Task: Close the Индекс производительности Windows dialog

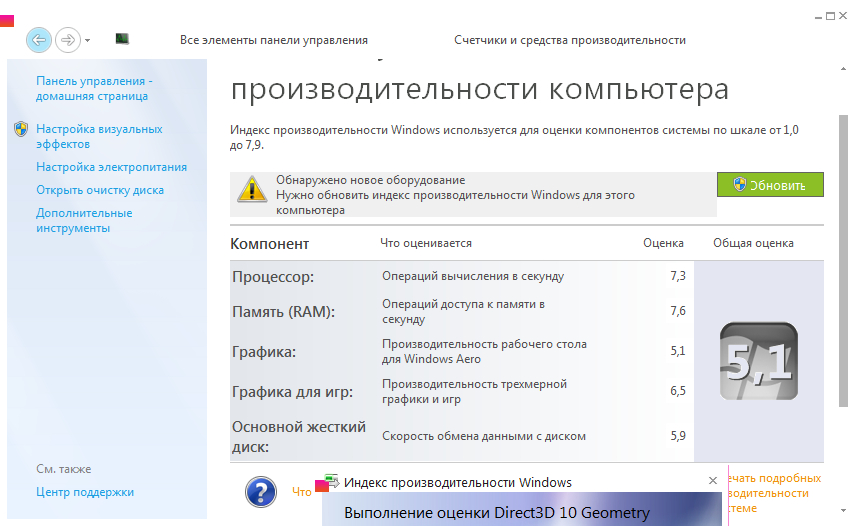Action: (712, 481)
